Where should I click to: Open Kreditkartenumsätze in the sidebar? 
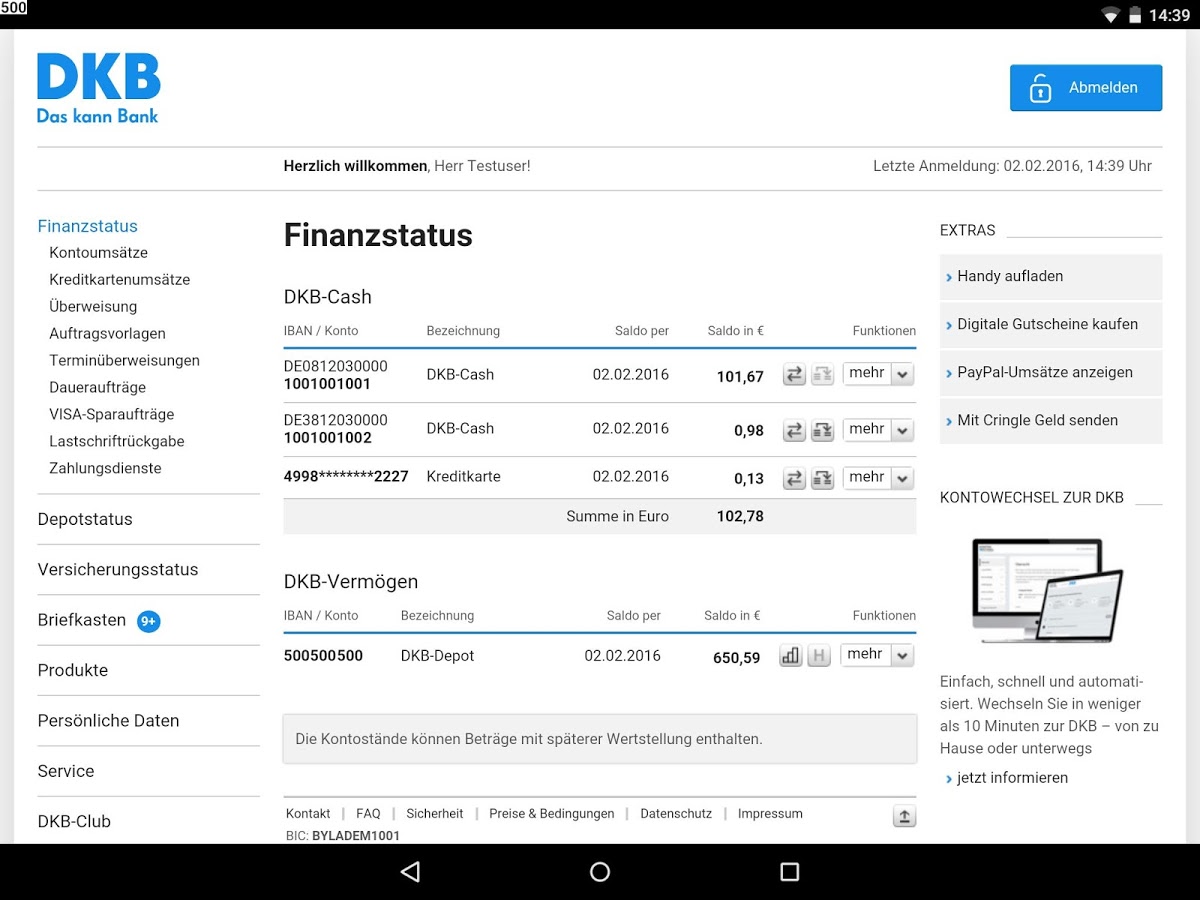[120, 280]
